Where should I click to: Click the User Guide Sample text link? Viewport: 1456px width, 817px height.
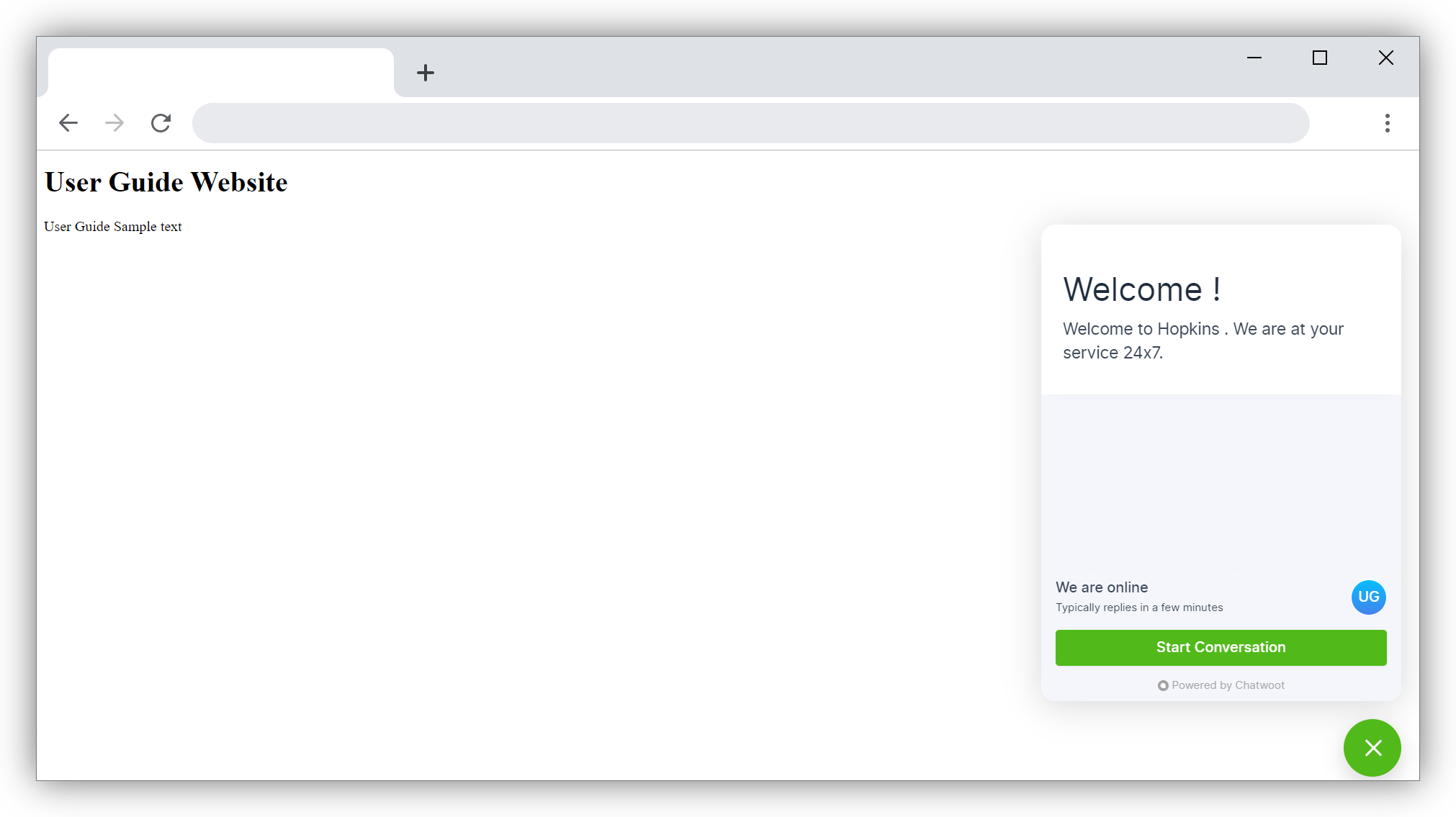[x=113, y=226]
